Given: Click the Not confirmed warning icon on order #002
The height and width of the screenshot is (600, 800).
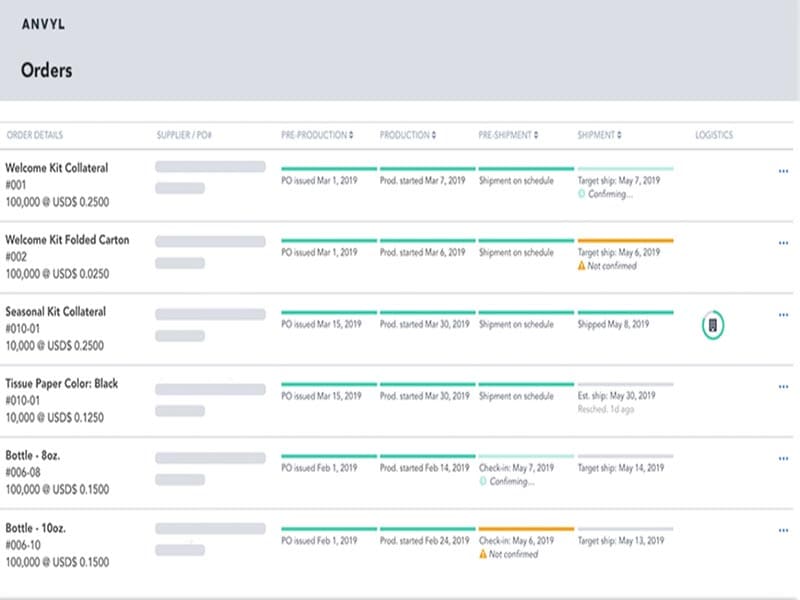Looking at the screenshot, I should (583, 267).
